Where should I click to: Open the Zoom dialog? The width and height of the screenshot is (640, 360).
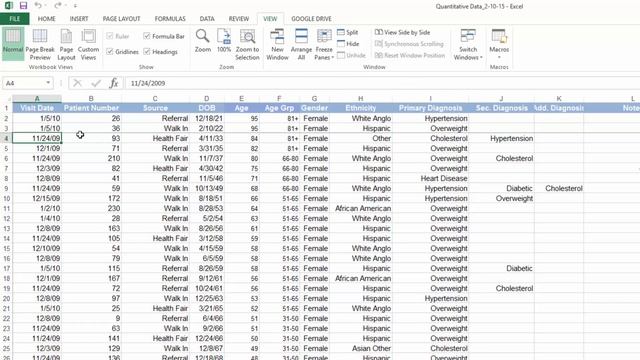coord(202,41)
